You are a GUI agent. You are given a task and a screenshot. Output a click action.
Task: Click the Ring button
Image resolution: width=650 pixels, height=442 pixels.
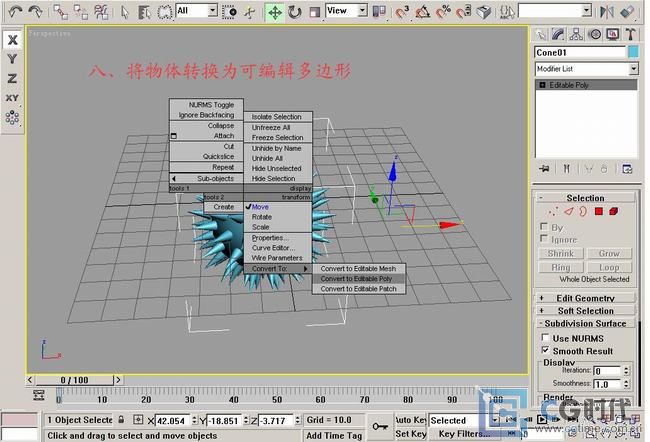tap(561, 267)
